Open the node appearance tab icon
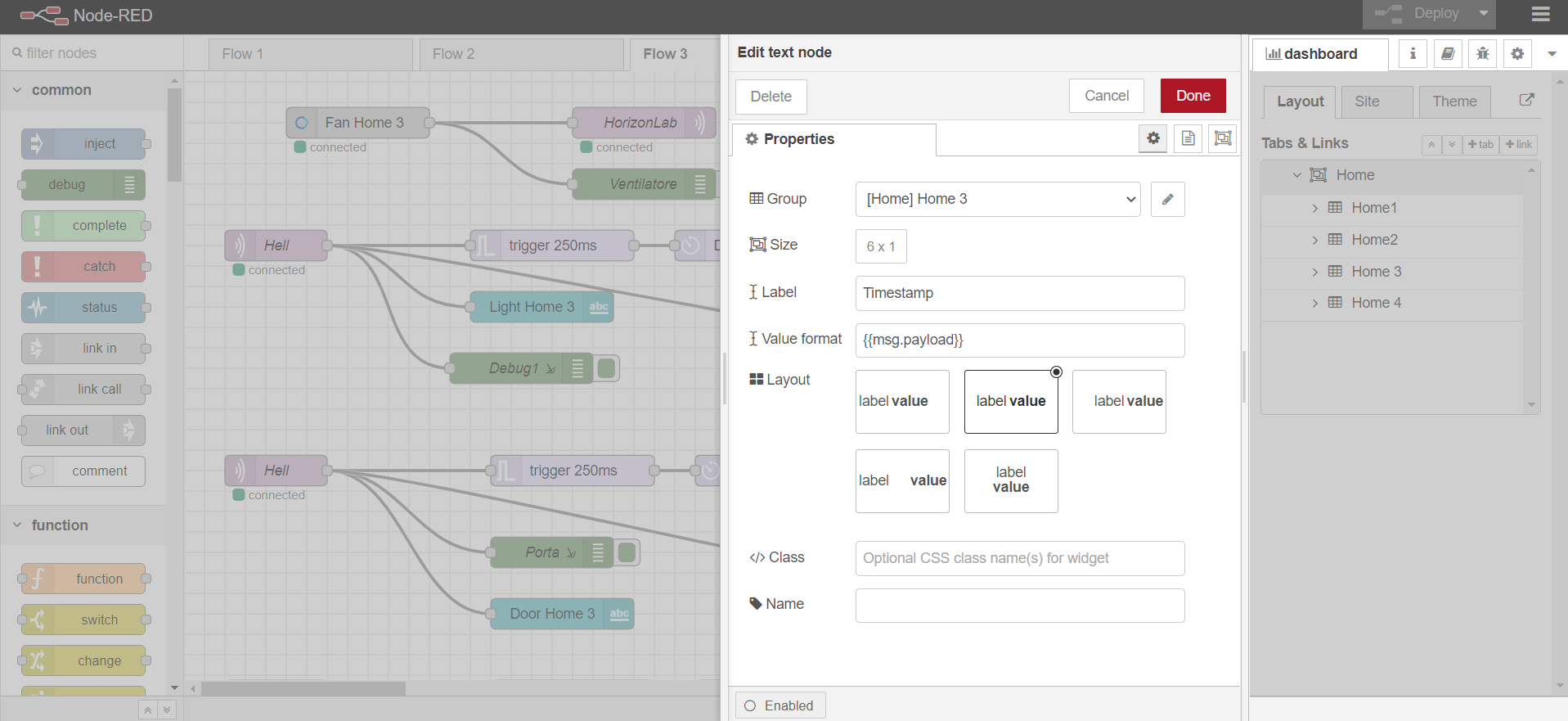Viewport: 1568px width, 721px height. (x=1222, y=138)
